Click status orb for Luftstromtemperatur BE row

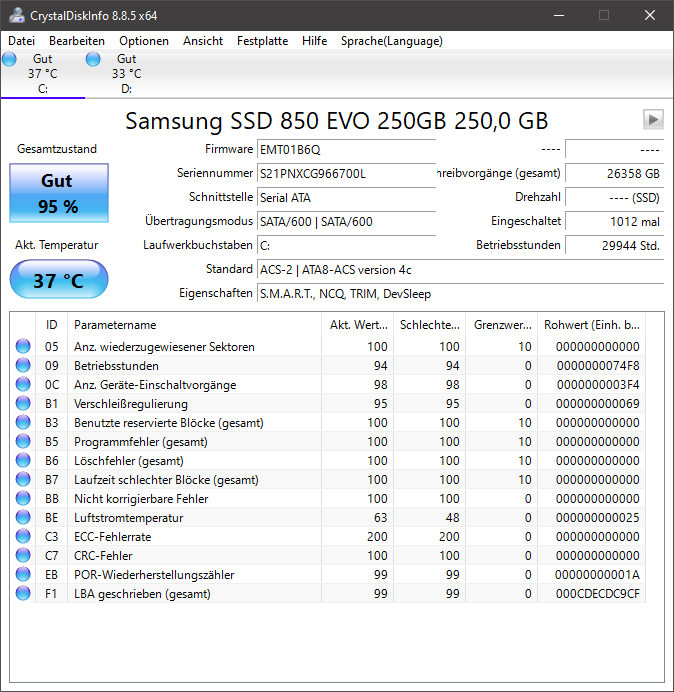pos(23,517)
